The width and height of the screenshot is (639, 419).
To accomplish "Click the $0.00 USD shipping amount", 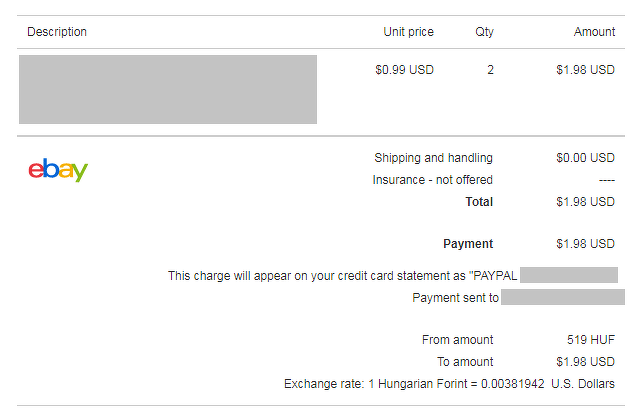I will tap(585, 158).
